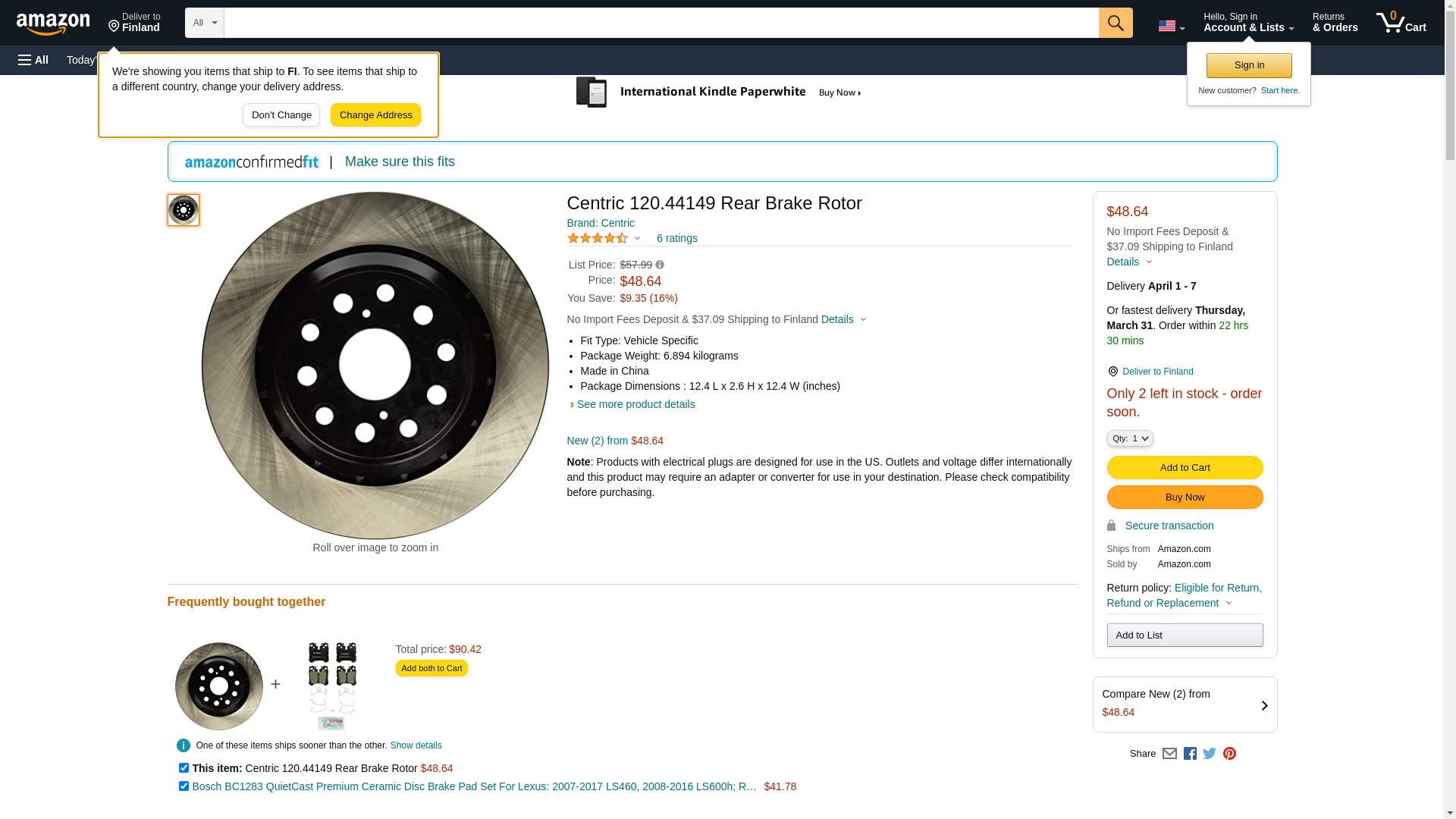Go to the Amazon home logo
Viewport: 1456px width, 819px height.
pyautogui.click(x=53, y=24)
